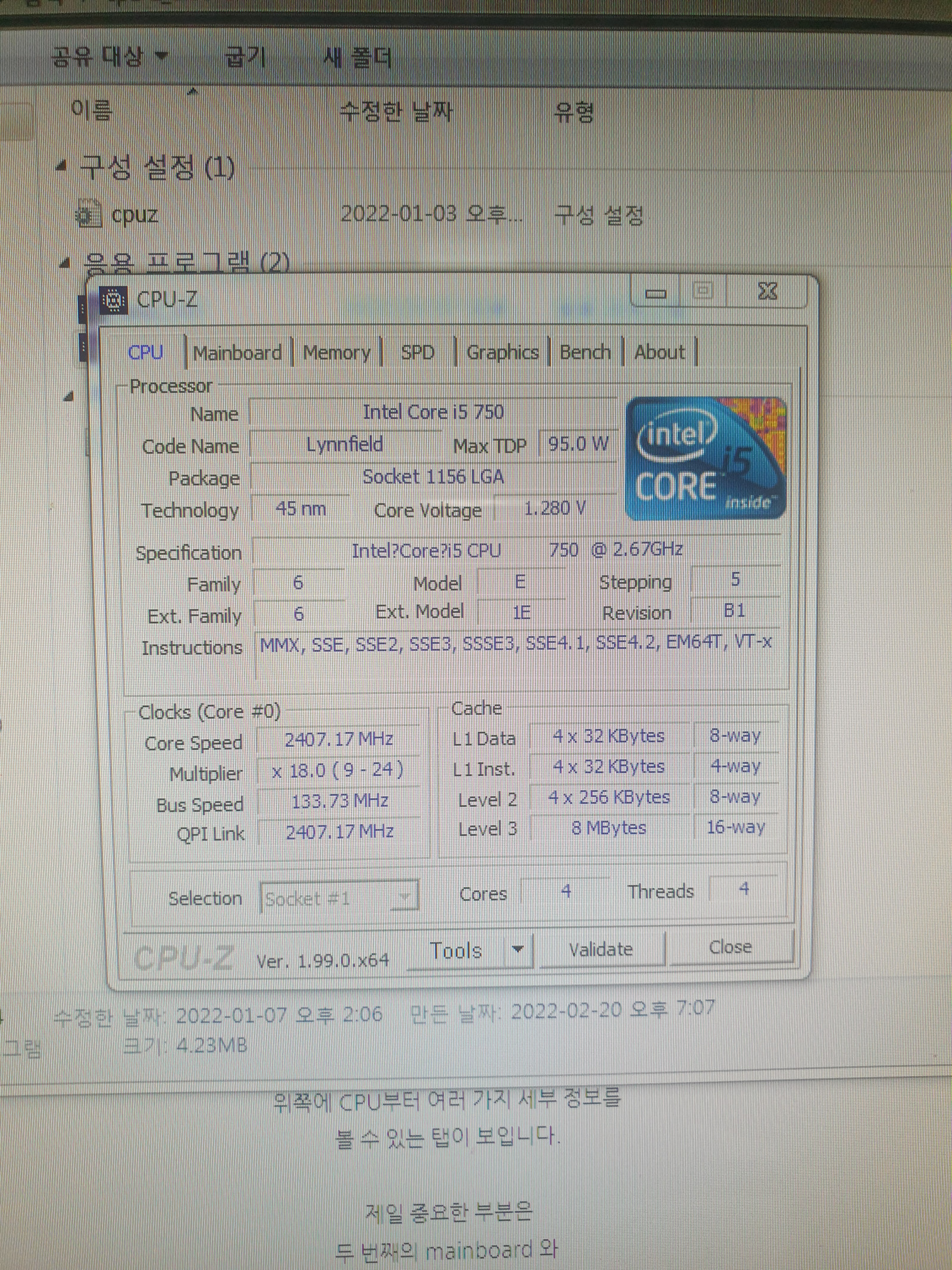View the About tab
Image resolution: width=952 pixels, height=1270 pixels.
(660, 352)
